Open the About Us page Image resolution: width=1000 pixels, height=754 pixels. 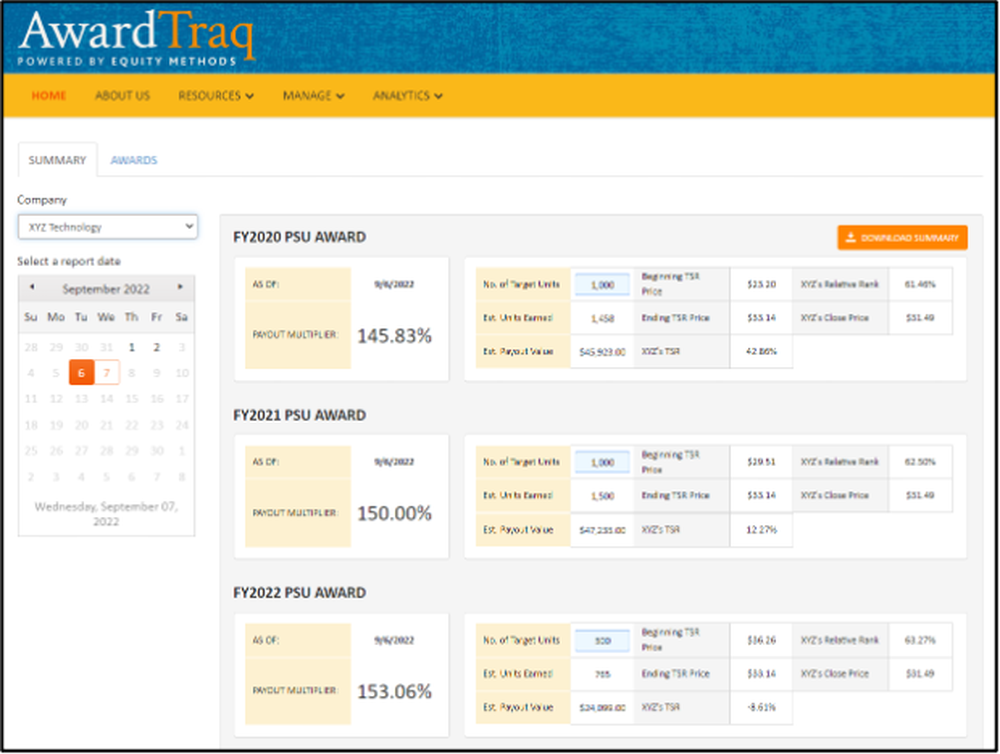click(x=122, y=96)
